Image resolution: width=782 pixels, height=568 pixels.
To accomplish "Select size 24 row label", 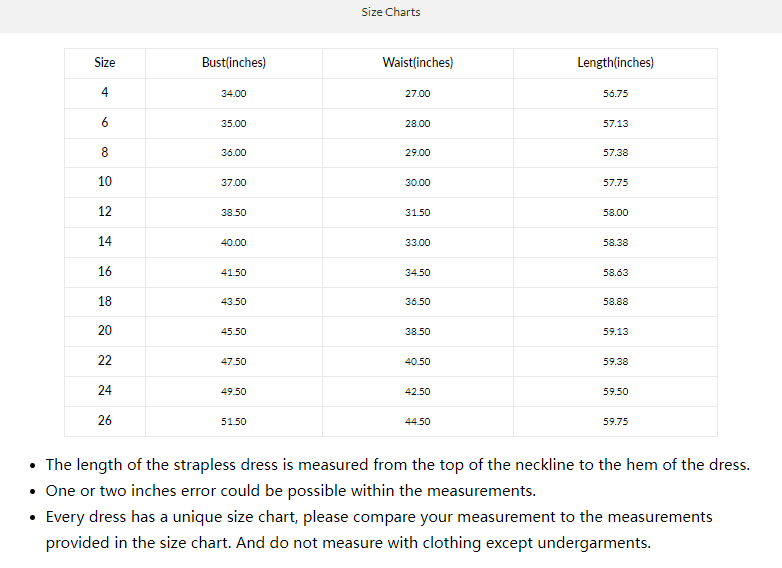I will (x=105, y=391).
